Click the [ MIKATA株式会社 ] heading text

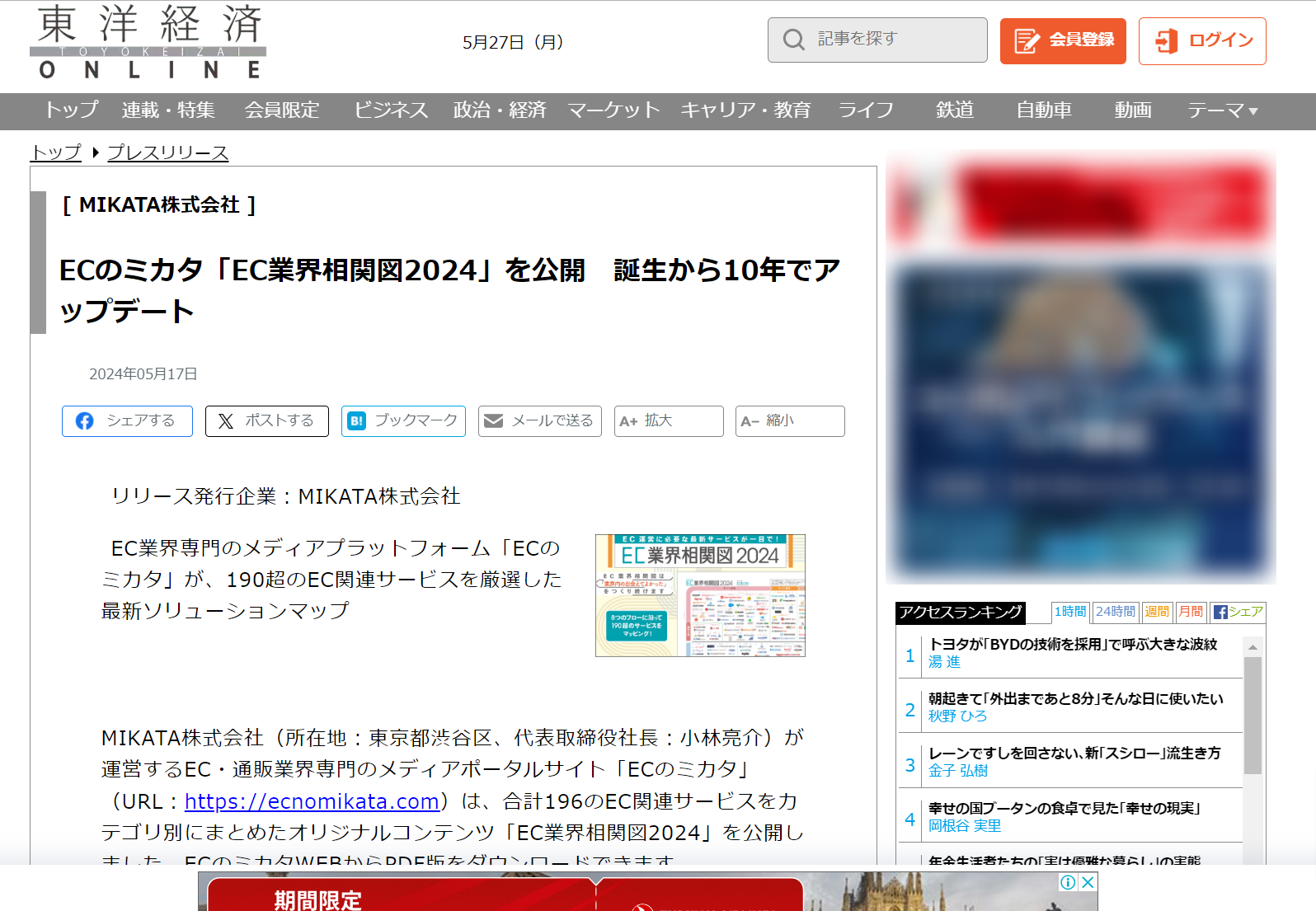click(159, 205)
